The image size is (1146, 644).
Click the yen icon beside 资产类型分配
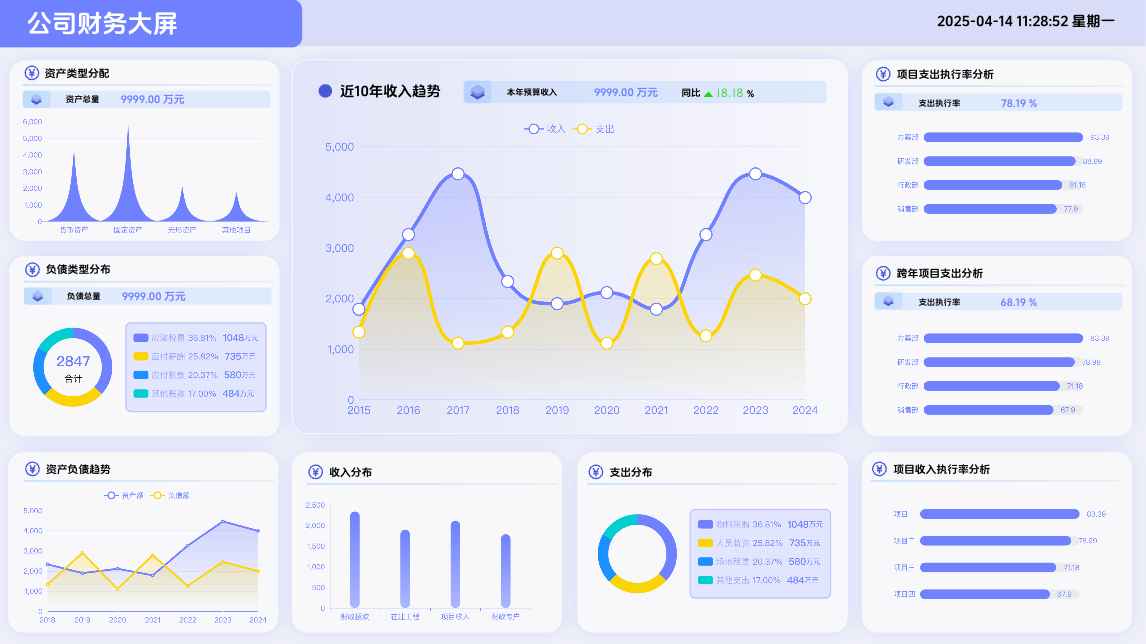[32, 74]
